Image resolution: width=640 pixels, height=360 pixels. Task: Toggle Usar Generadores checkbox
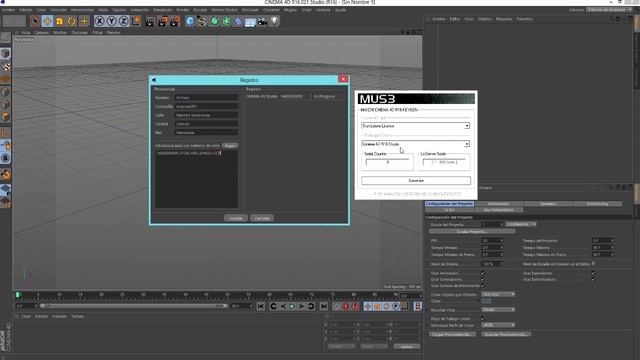pyautogui.click(x=483, y=280)
